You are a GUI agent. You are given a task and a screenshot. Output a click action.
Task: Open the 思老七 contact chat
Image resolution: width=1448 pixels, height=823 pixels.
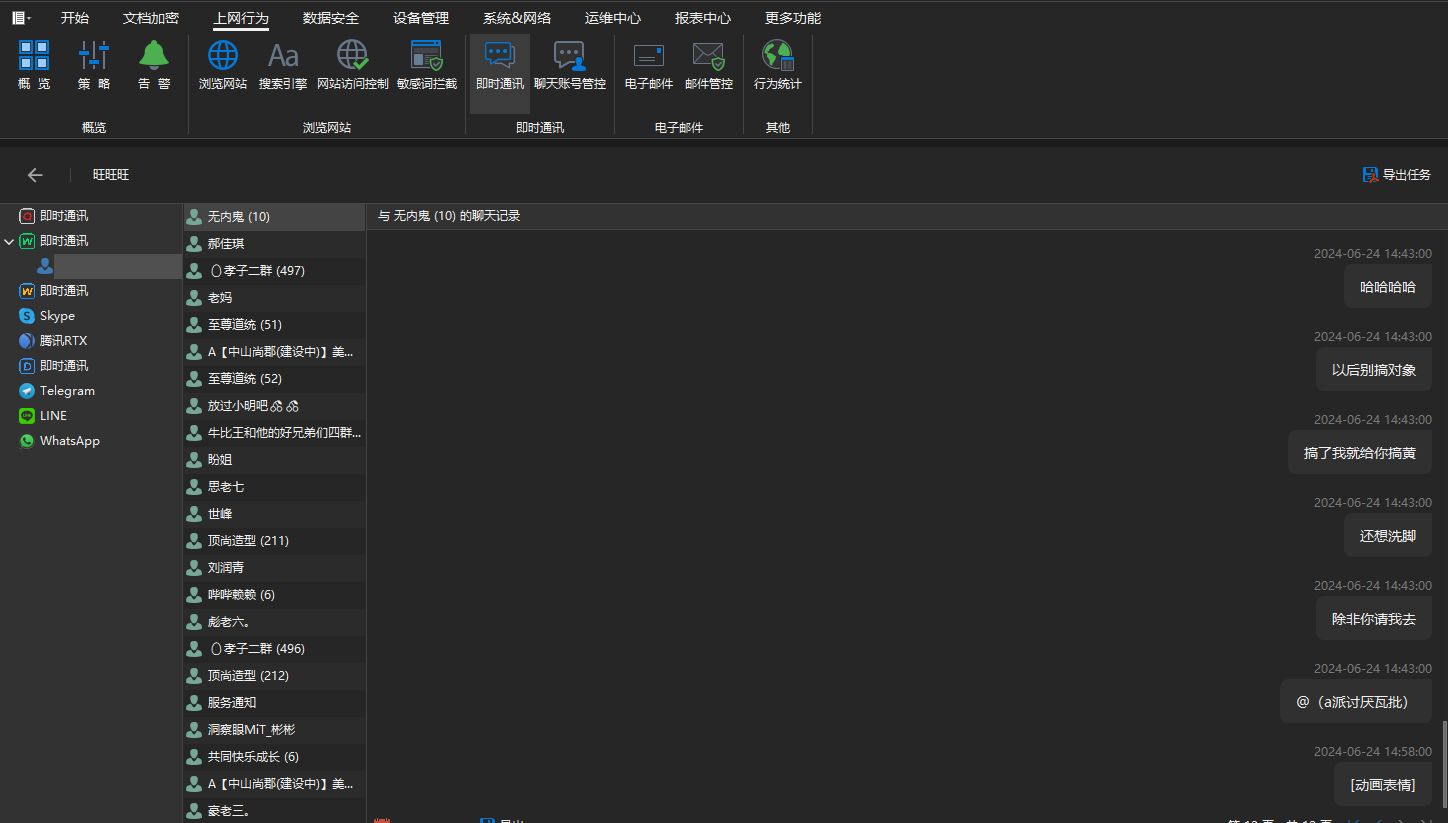(274, 487)
